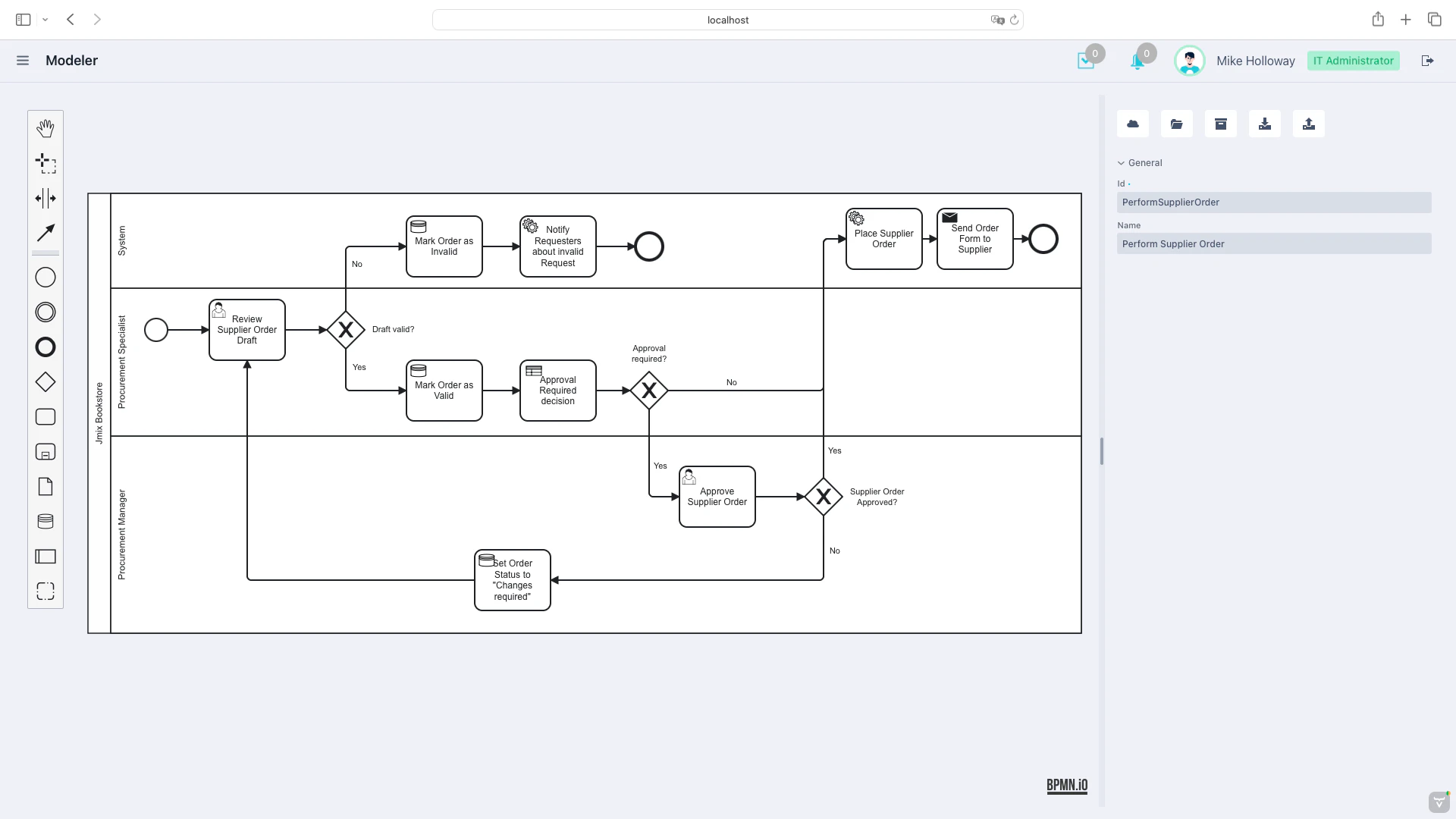Open the browser tab overview control
This screenshot has height=819, width=1456.
click(x=1434, y=19)
